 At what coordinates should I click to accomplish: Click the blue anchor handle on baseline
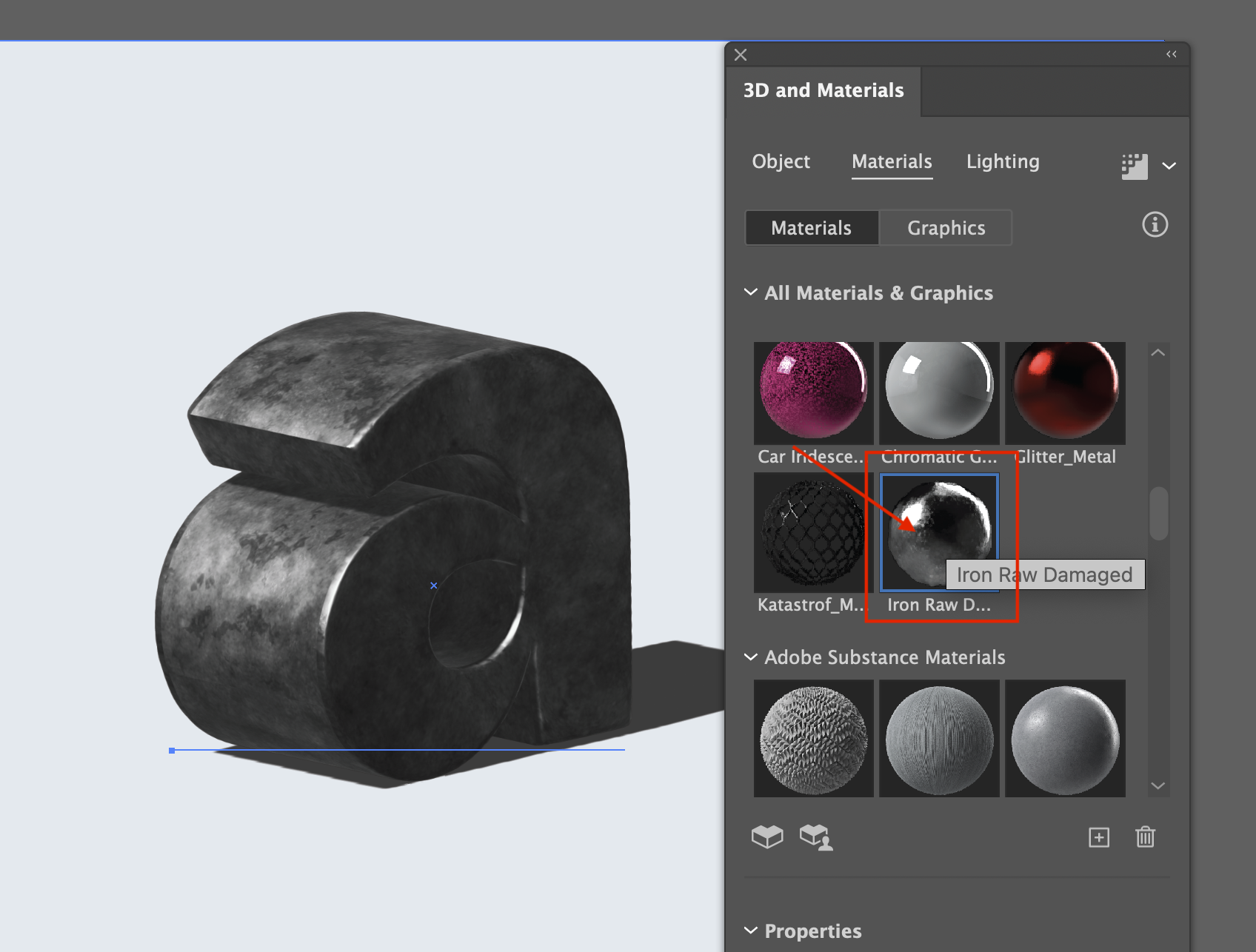pos(172,751)
